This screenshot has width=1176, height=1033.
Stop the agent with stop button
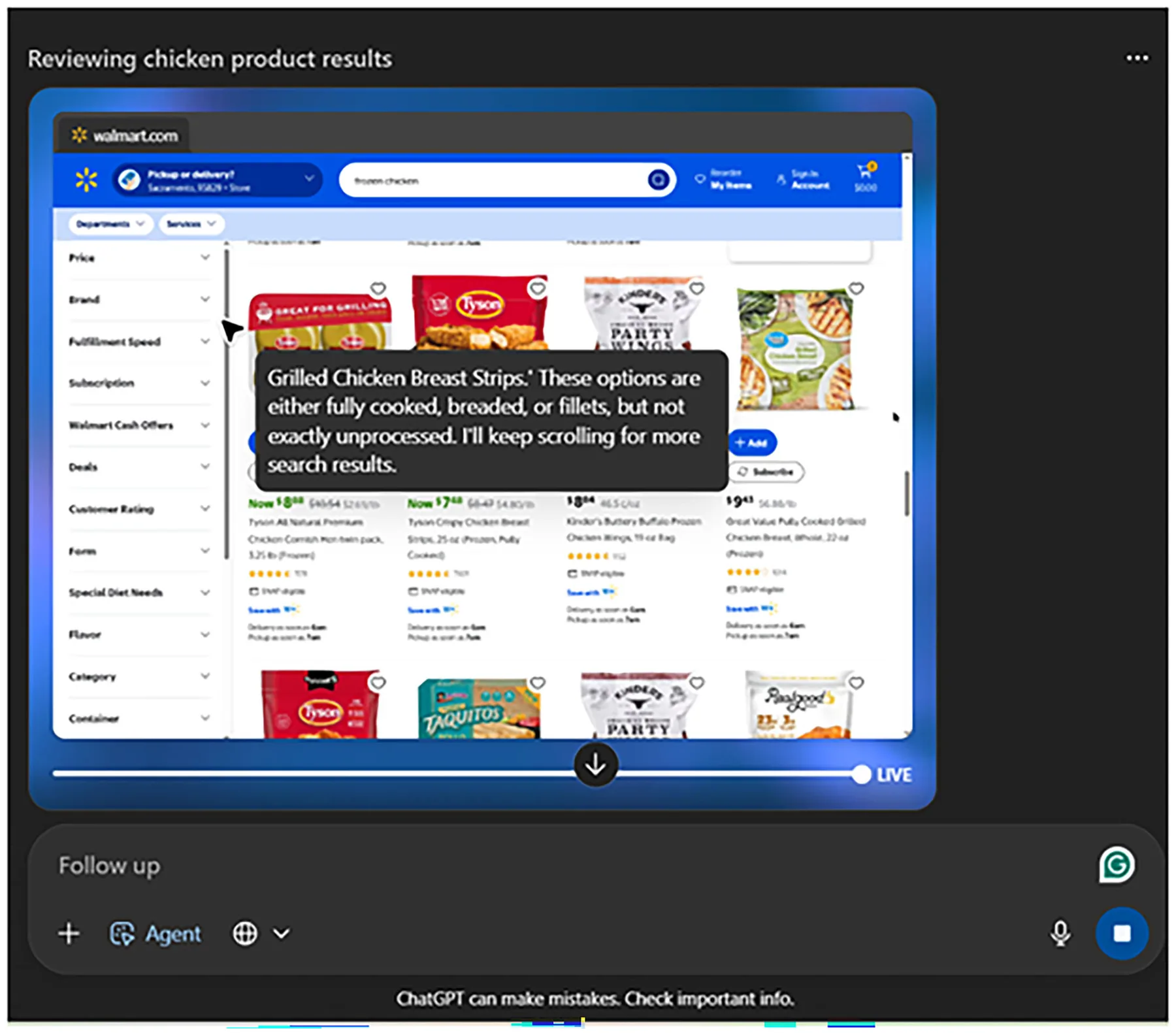(1121, 933)
